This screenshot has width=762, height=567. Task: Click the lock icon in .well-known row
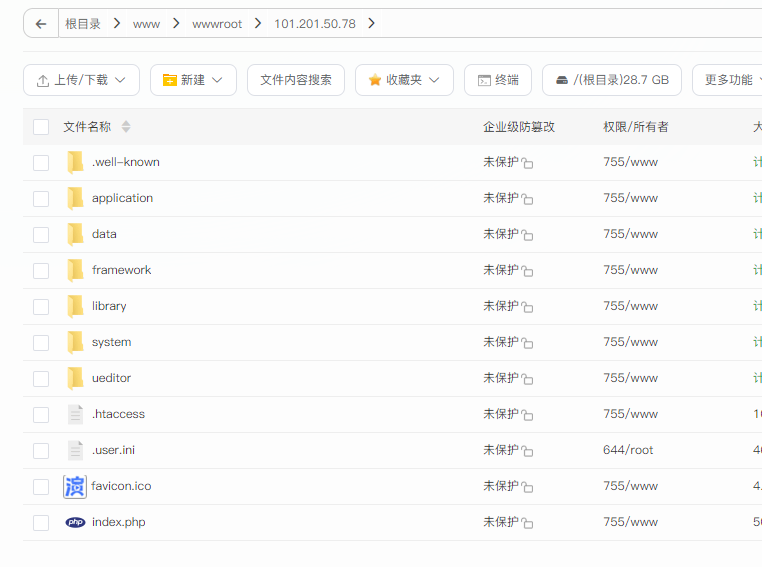(x=527, y=163)
